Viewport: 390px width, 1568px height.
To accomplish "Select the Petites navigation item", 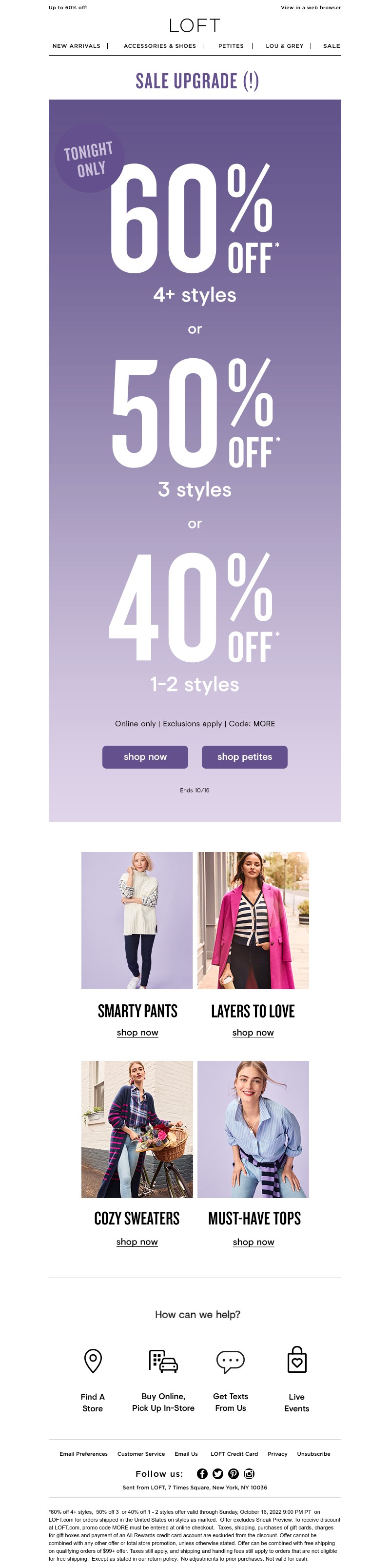I will point(231,46).
